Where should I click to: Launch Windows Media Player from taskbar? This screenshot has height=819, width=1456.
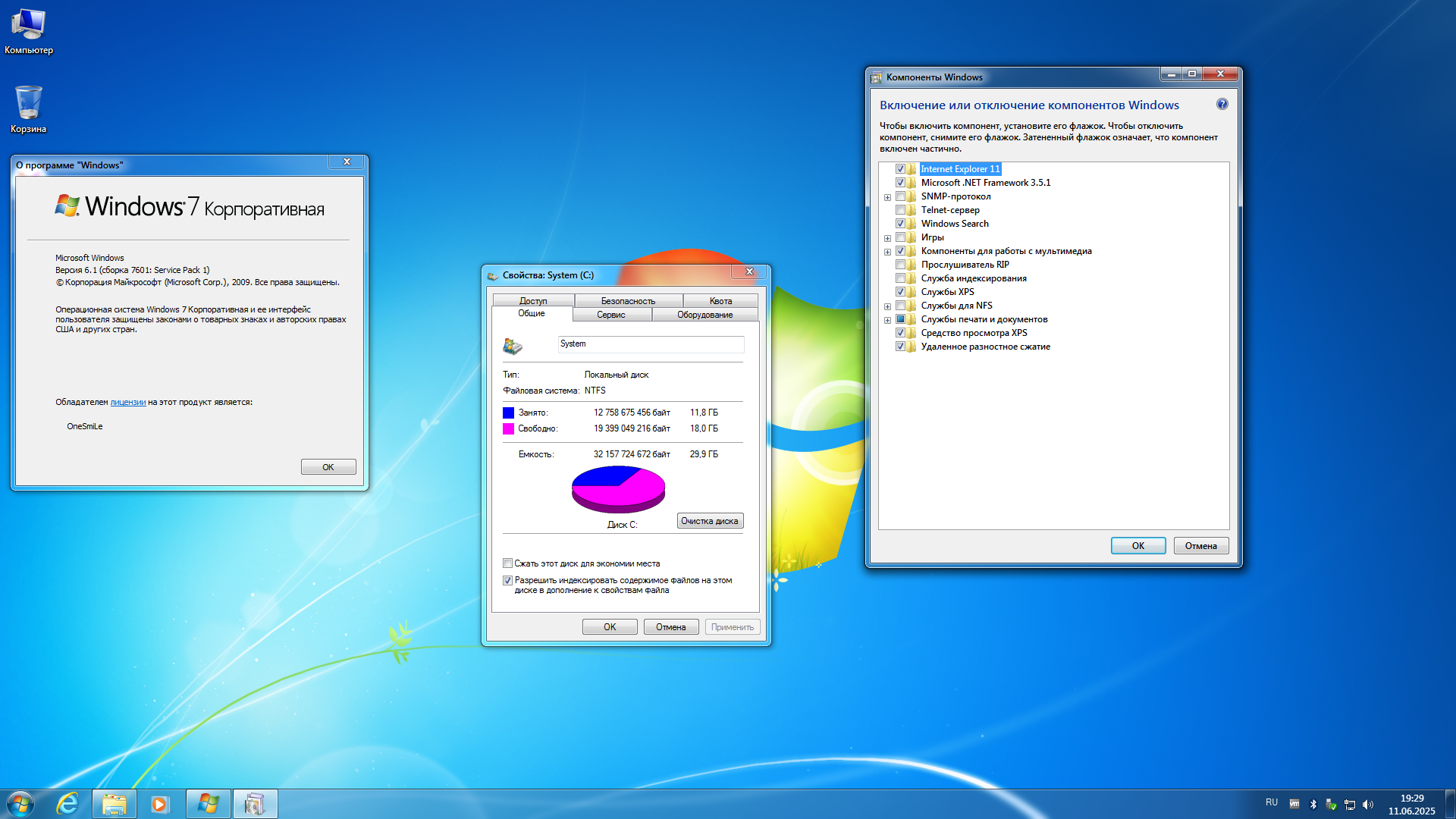tap(159, 804)
